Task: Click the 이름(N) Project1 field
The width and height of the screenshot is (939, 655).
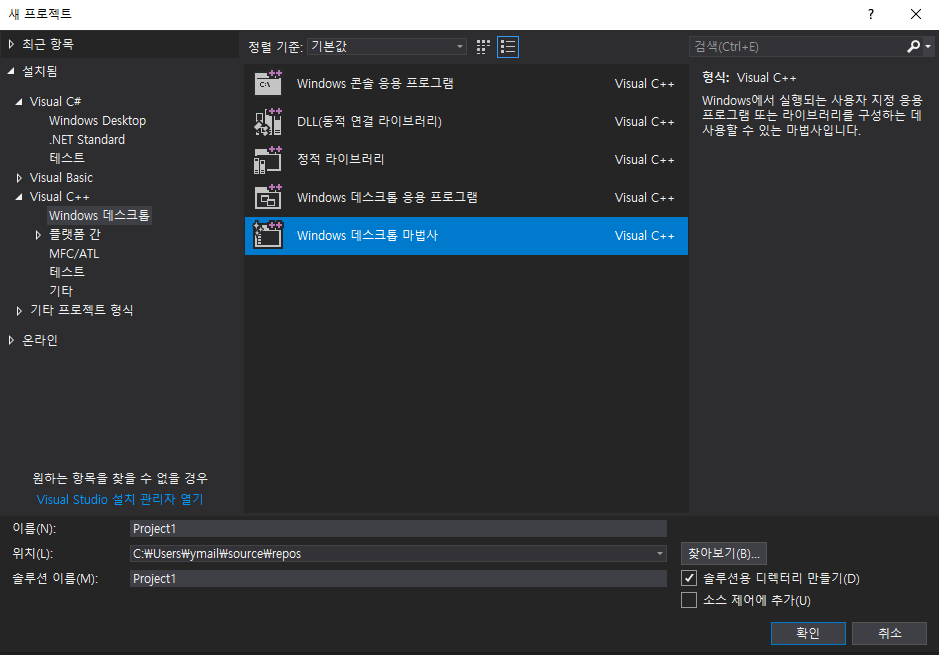Action: [x=398, y=529]
